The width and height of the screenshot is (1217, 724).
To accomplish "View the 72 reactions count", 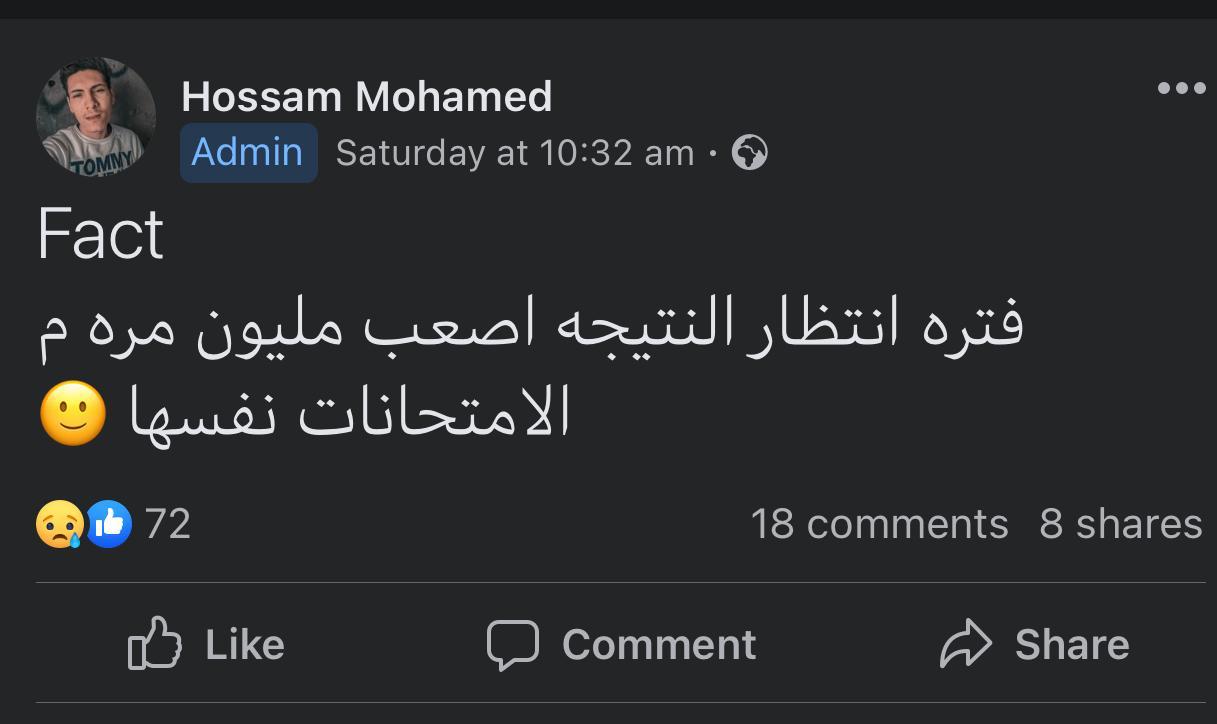I will pos(168,524).
